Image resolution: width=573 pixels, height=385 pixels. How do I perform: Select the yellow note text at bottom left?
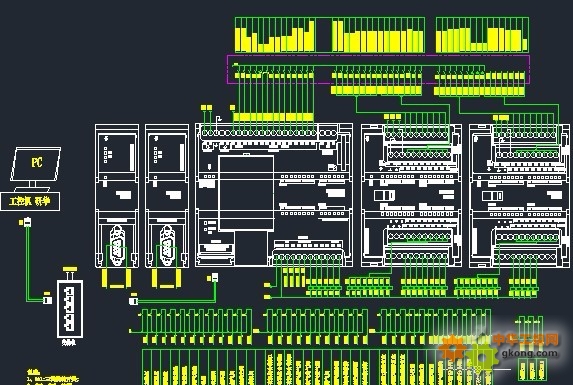point(53,377)
